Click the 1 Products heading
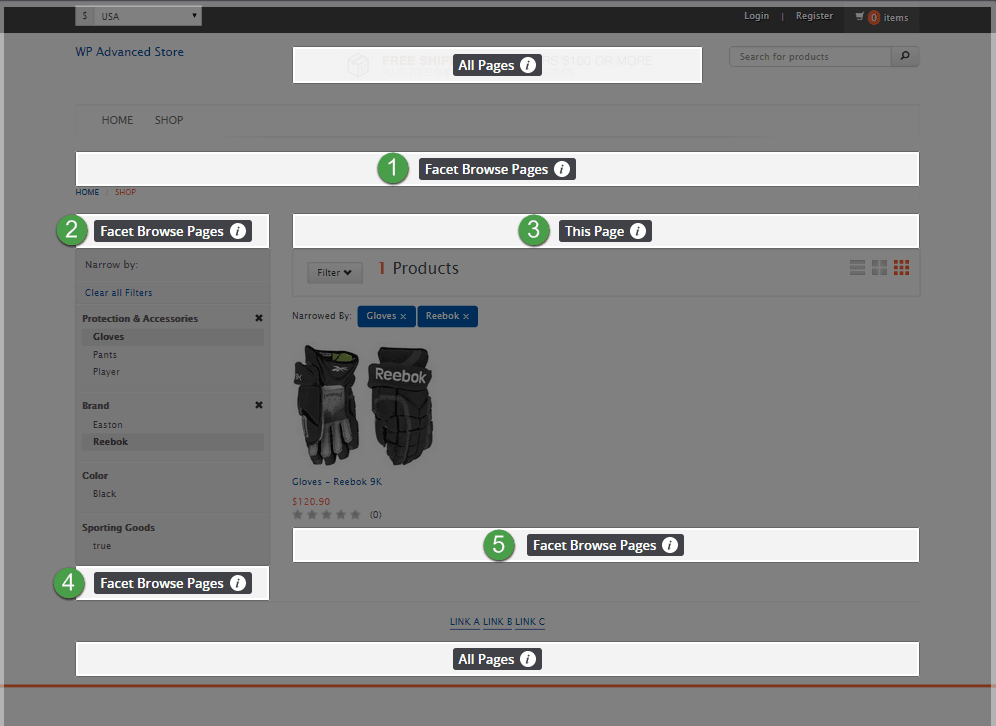Viewport: 996px width, 726px height. coord(419,268)
